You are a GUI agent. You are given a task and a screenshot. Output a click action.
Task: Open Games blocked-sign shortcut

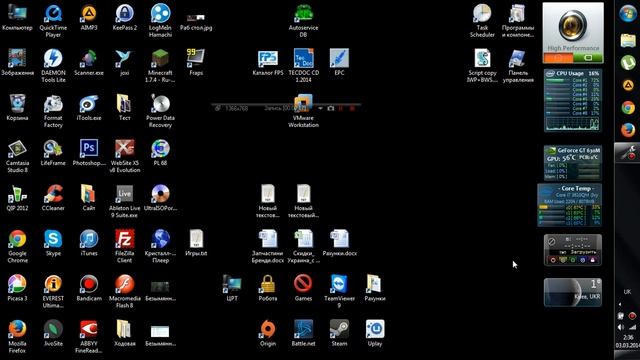click(x=303, y=288)
